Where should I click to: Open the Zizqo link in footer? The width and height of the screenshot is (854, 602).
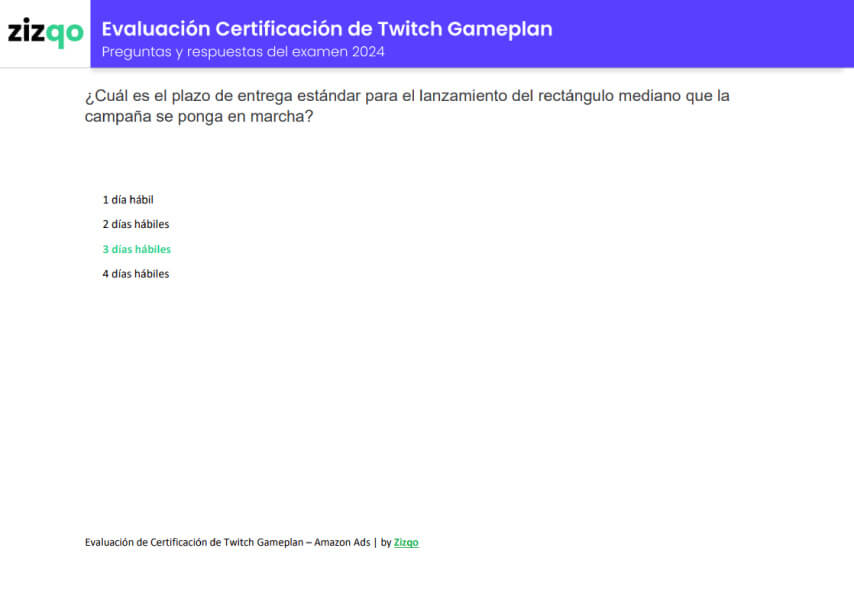(406, 542)
